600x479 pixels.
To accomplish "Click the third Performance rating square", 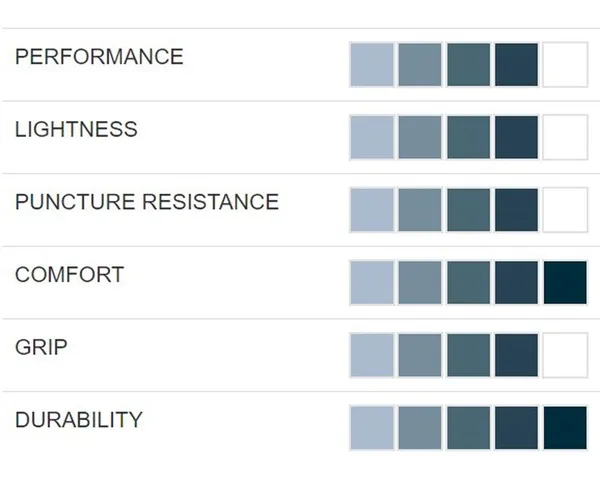I will [468, 65].
